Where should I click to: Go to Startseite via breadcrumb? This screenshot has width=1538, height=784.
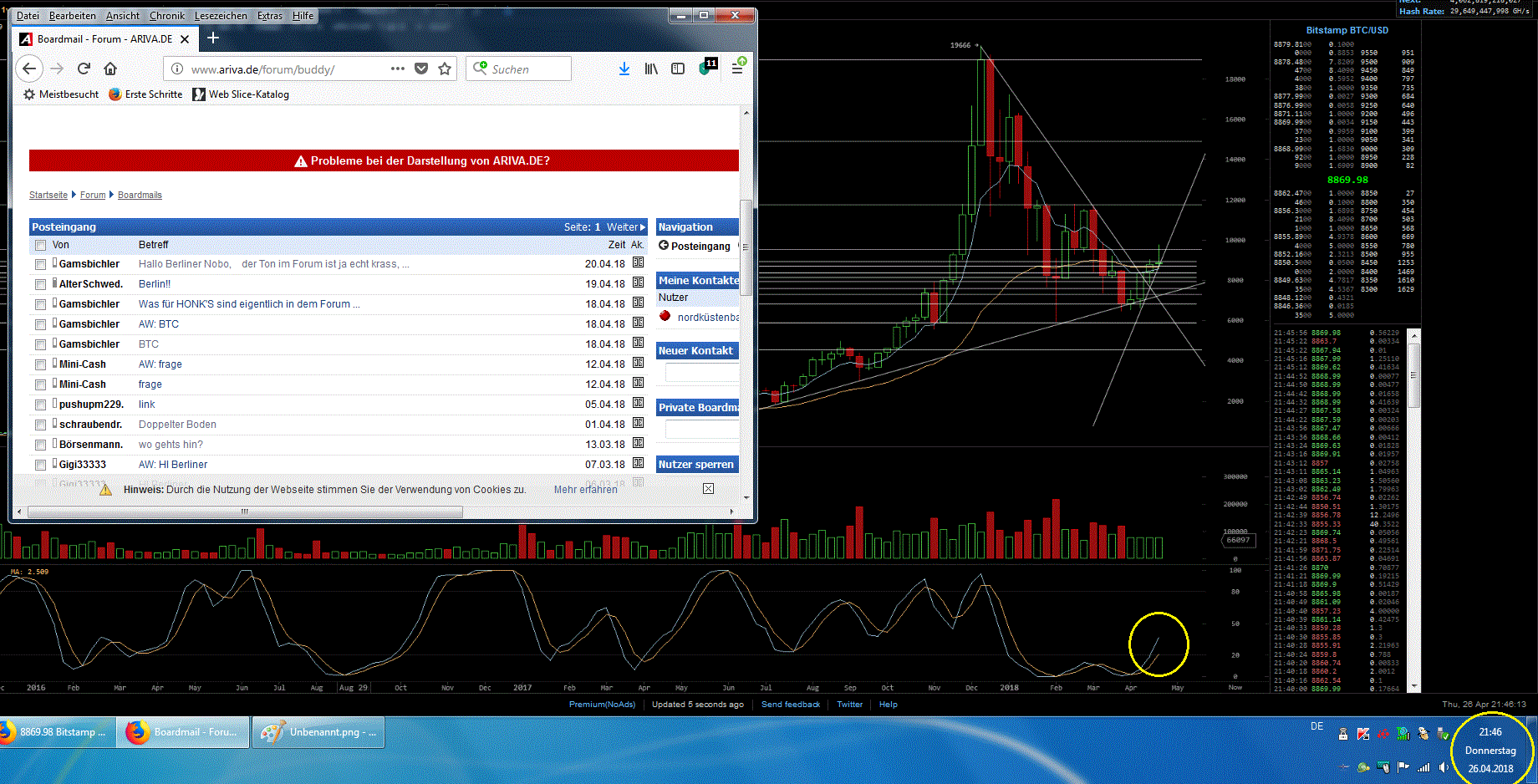pyautogui.click(x=48, y=195)
